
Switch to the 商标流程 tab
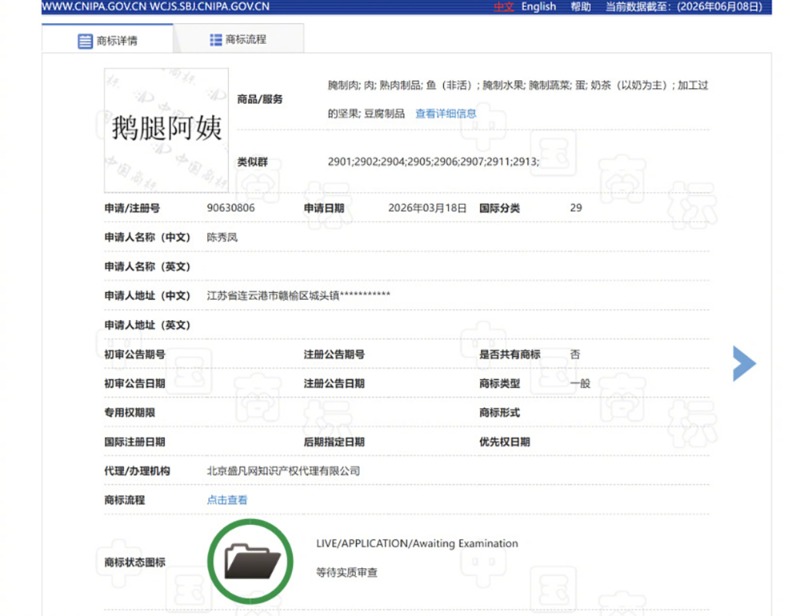point(238,39)
